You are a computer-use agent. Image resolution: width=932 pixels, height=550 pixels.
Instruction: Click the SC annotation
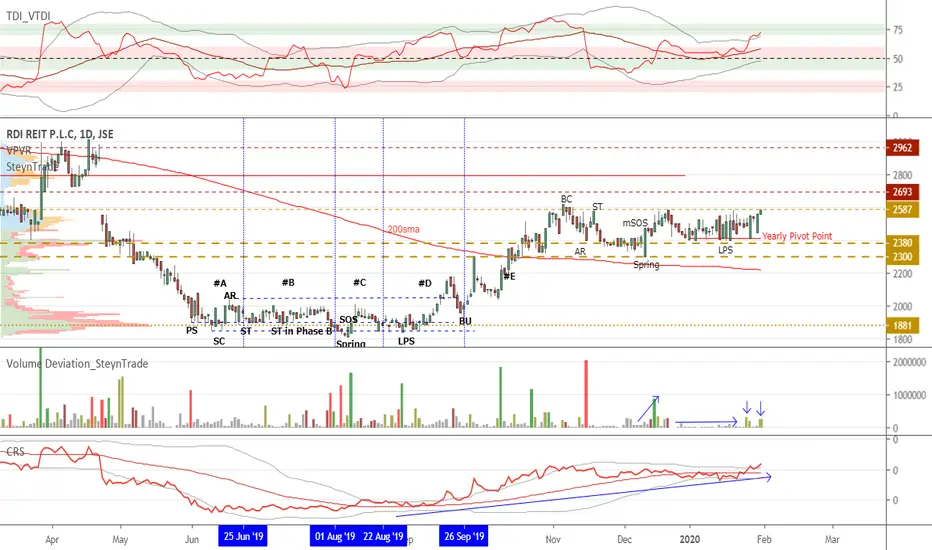click(x=219, y=341)
